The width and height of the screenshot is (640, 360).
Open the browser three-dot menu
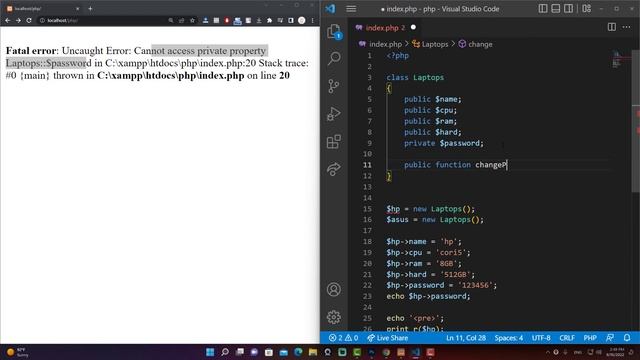313,20
